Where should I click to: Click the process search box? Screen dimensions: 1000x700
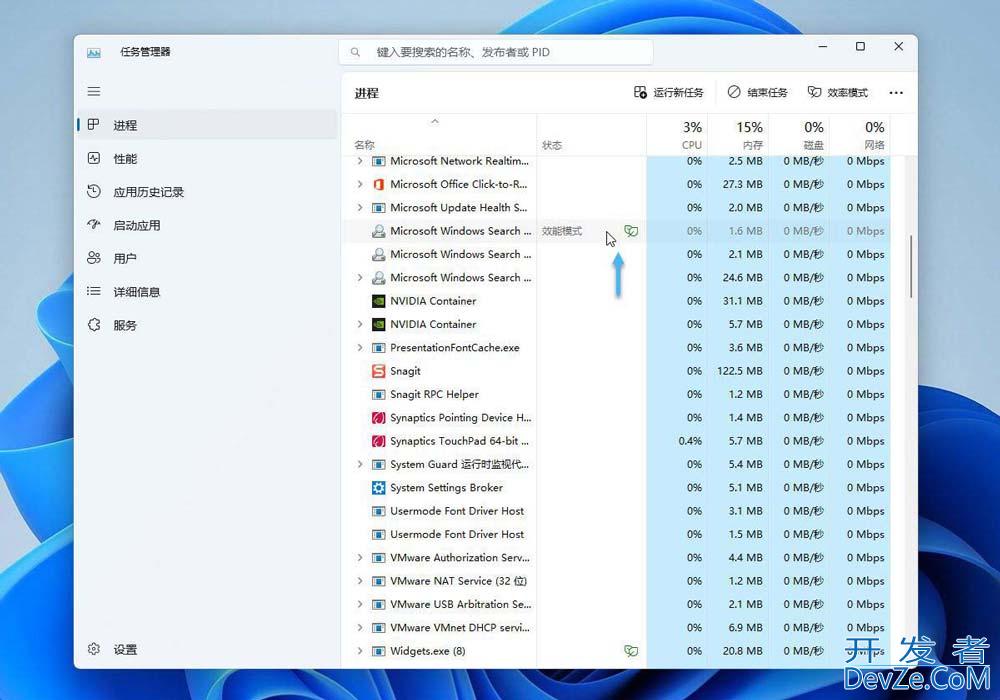click(x=496, y=52)
